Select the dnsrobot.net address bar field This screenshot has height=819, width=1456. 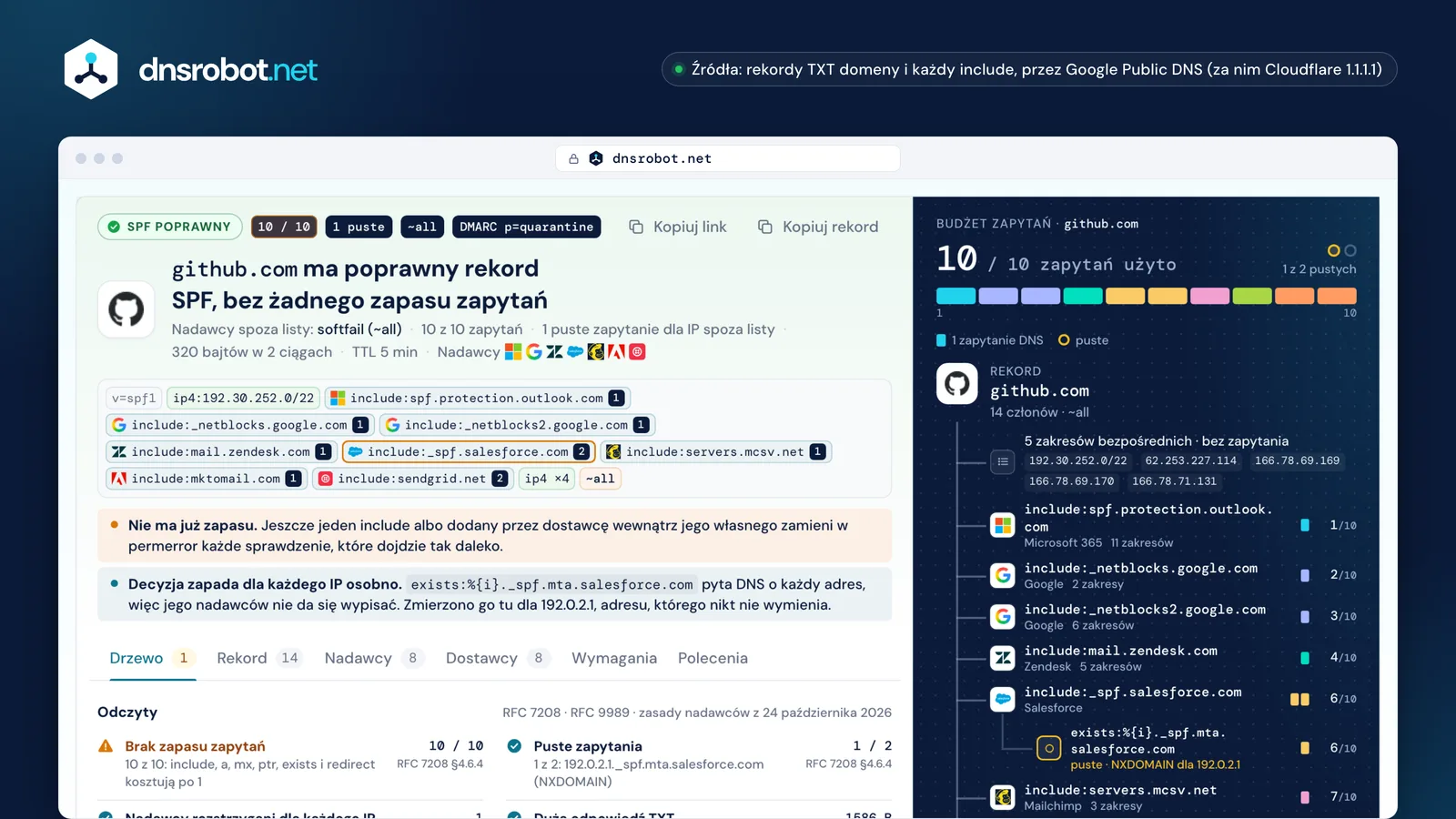point(728,158)
